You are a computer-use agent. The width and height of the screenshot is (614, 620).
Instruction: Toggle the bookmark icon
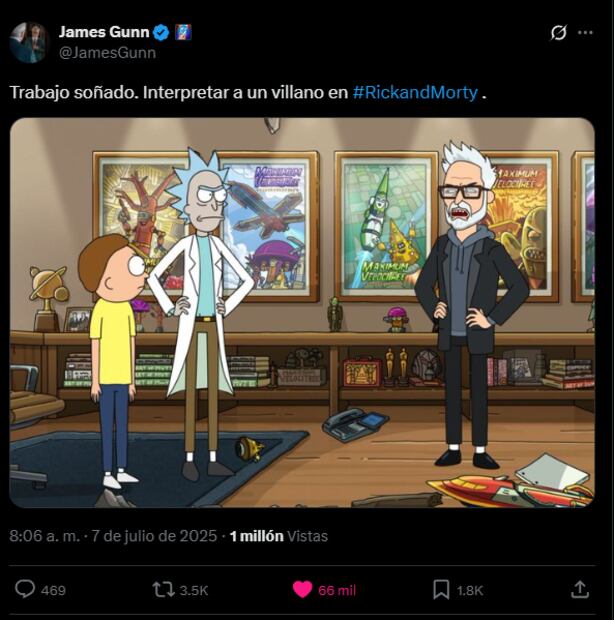pyautogui.click(x=441, y=590)
